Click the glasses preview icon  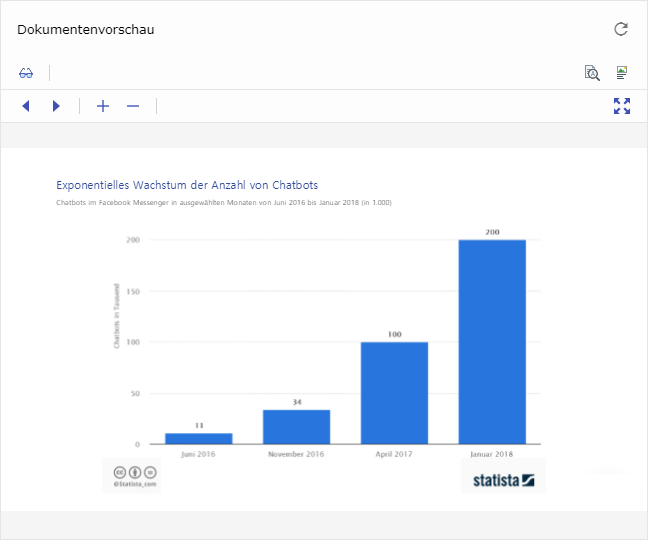[26, 73]
